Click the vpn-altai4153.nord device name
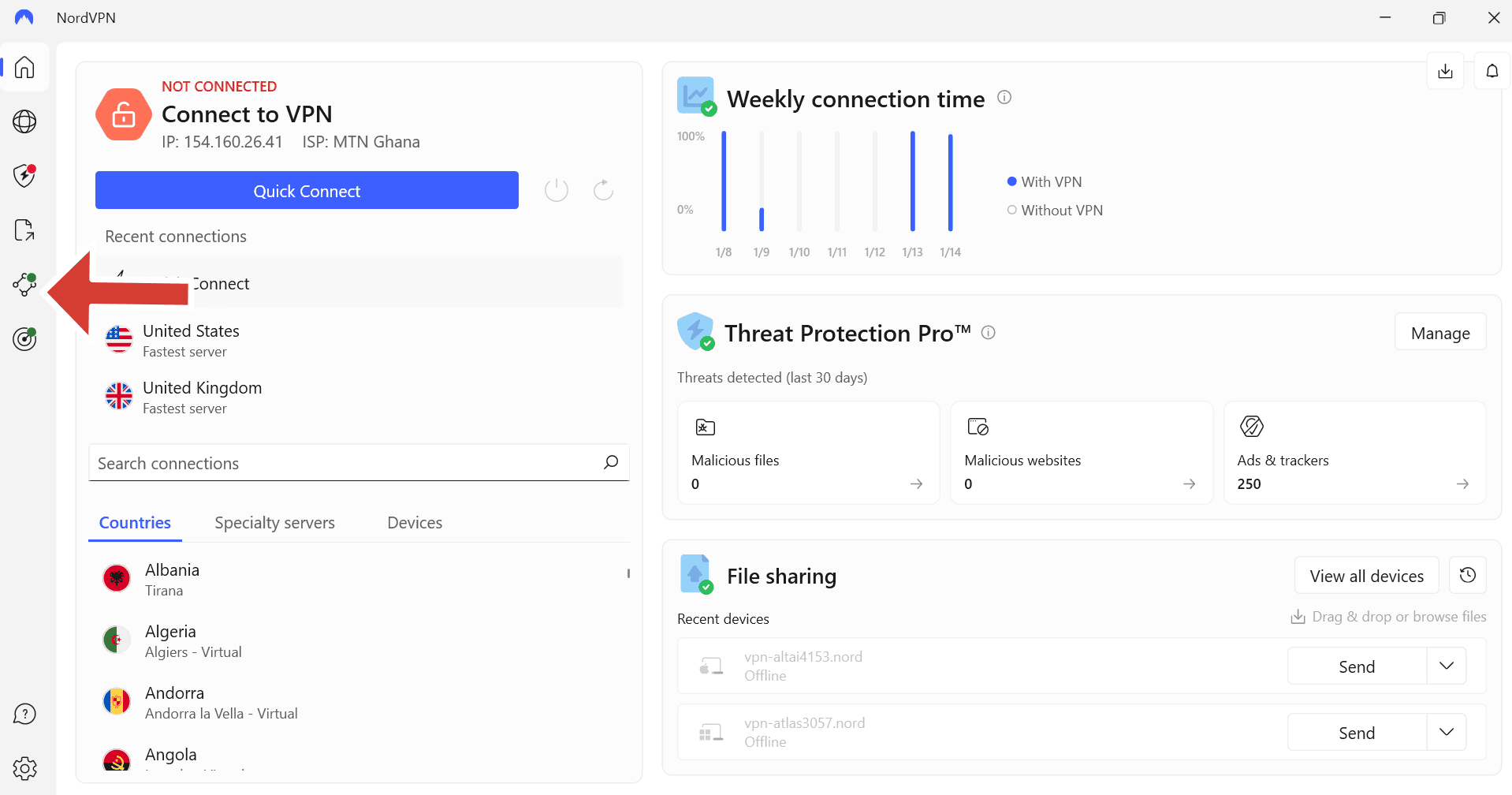 [803, 656]
